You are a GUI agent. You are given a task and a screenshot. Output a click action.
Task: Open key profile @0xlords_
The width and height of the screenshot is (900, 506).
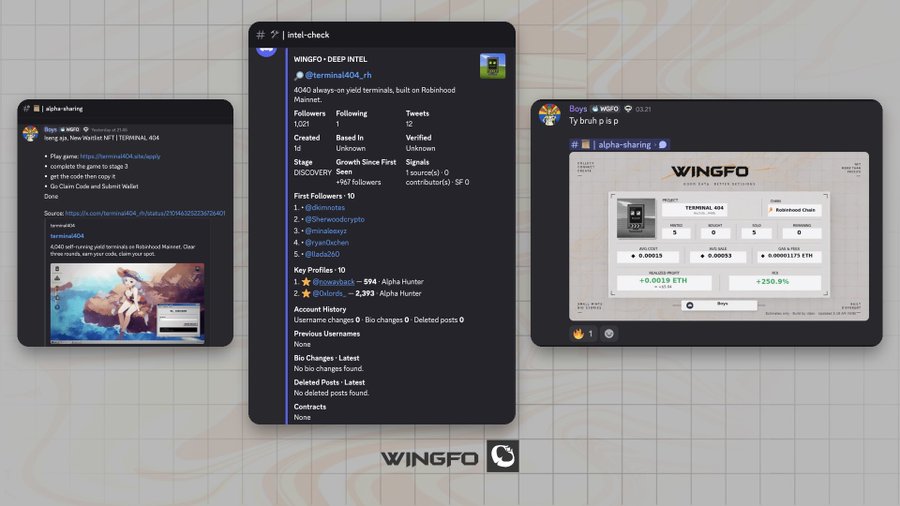coord(329,293)
